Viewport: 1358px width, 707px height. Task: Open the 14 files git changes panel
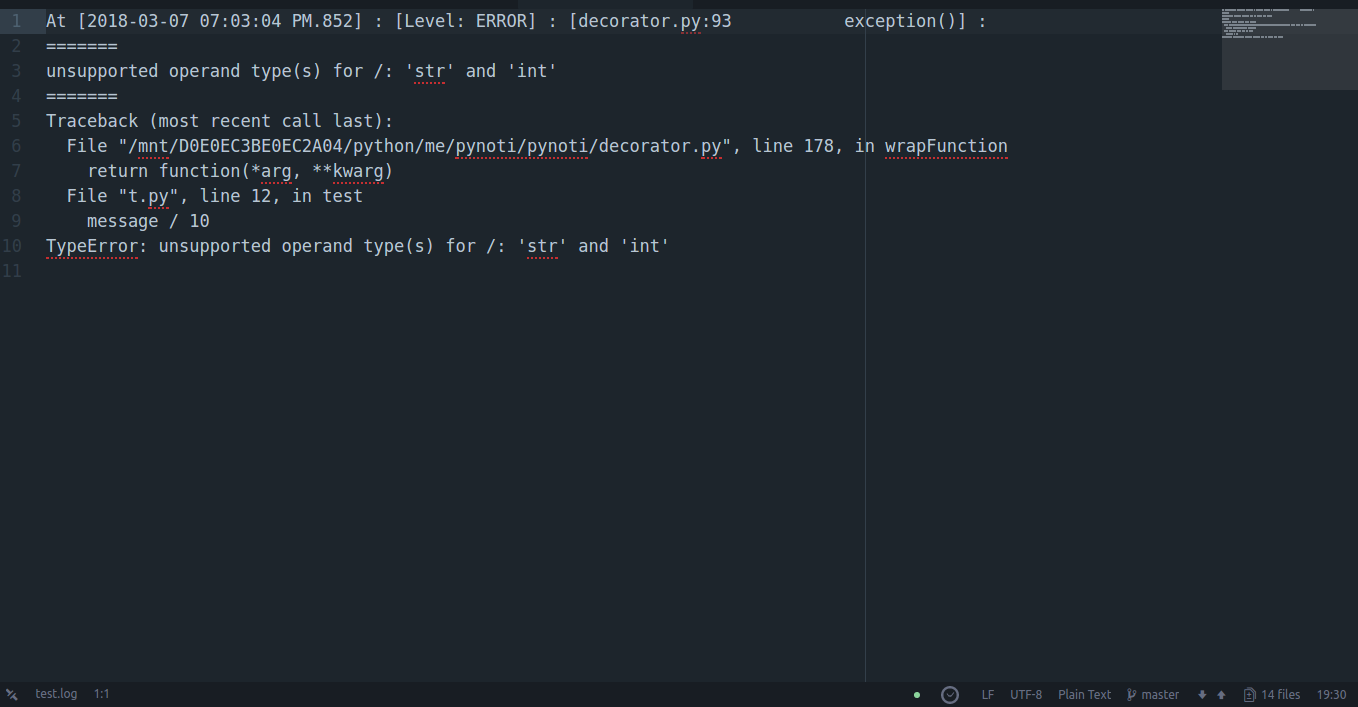(1272, 695)
